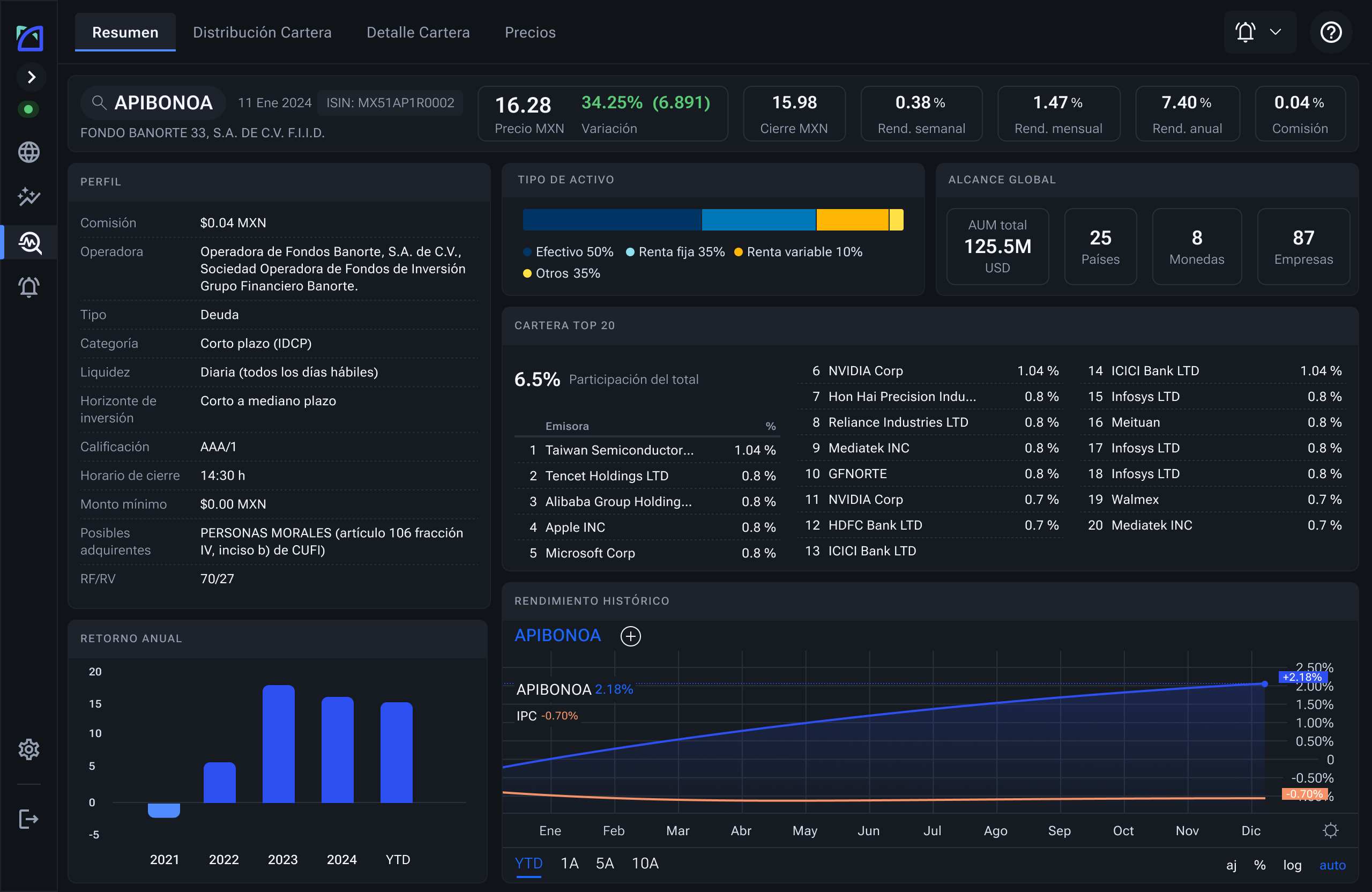
Task: Click the Calificación AAA/1 value
Action: (x=218, y=447)
